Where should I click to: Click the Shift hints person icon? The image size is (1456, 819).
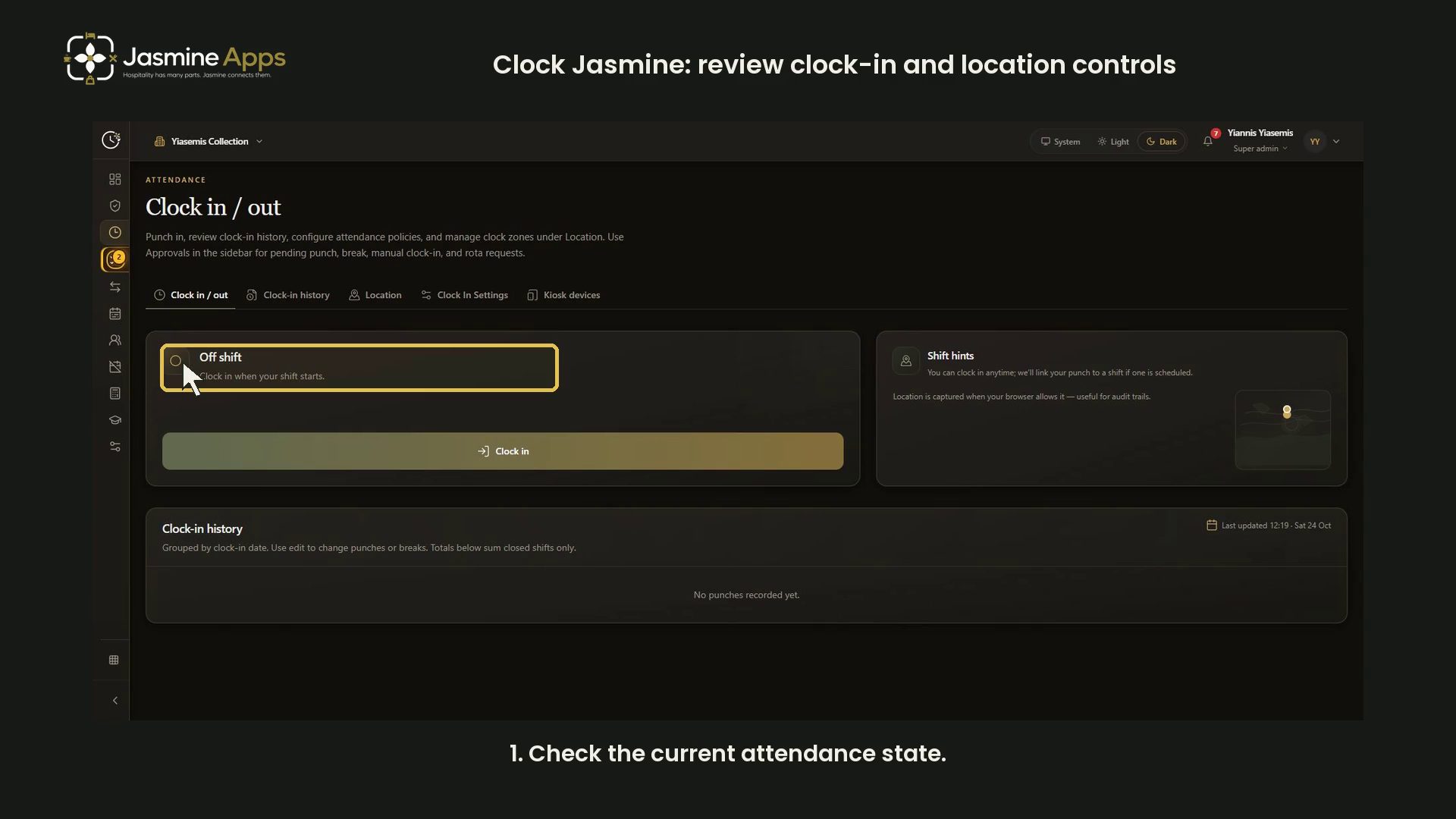pyautogui.click(x=905, y=361)
